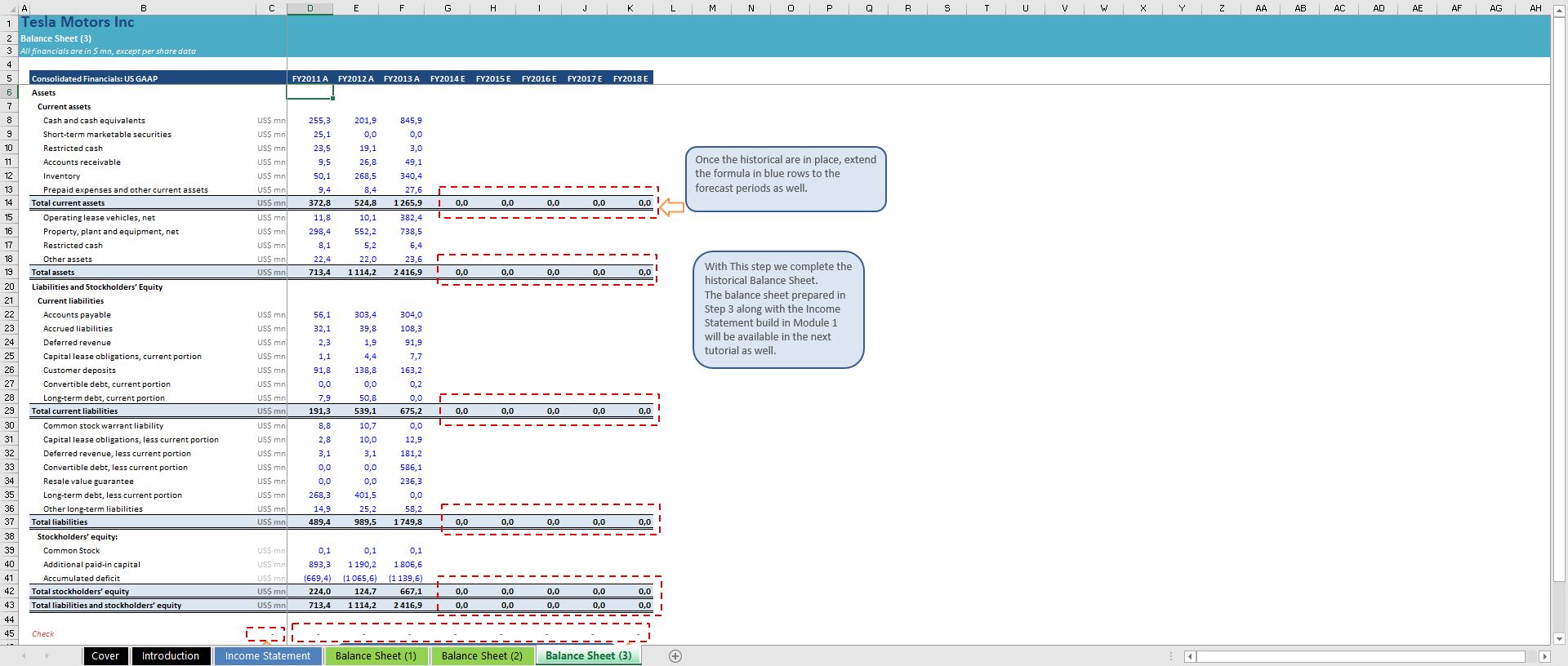The image size is (1568, 666).
Task: Select the empty active cell D6
Action: point(310,92)
